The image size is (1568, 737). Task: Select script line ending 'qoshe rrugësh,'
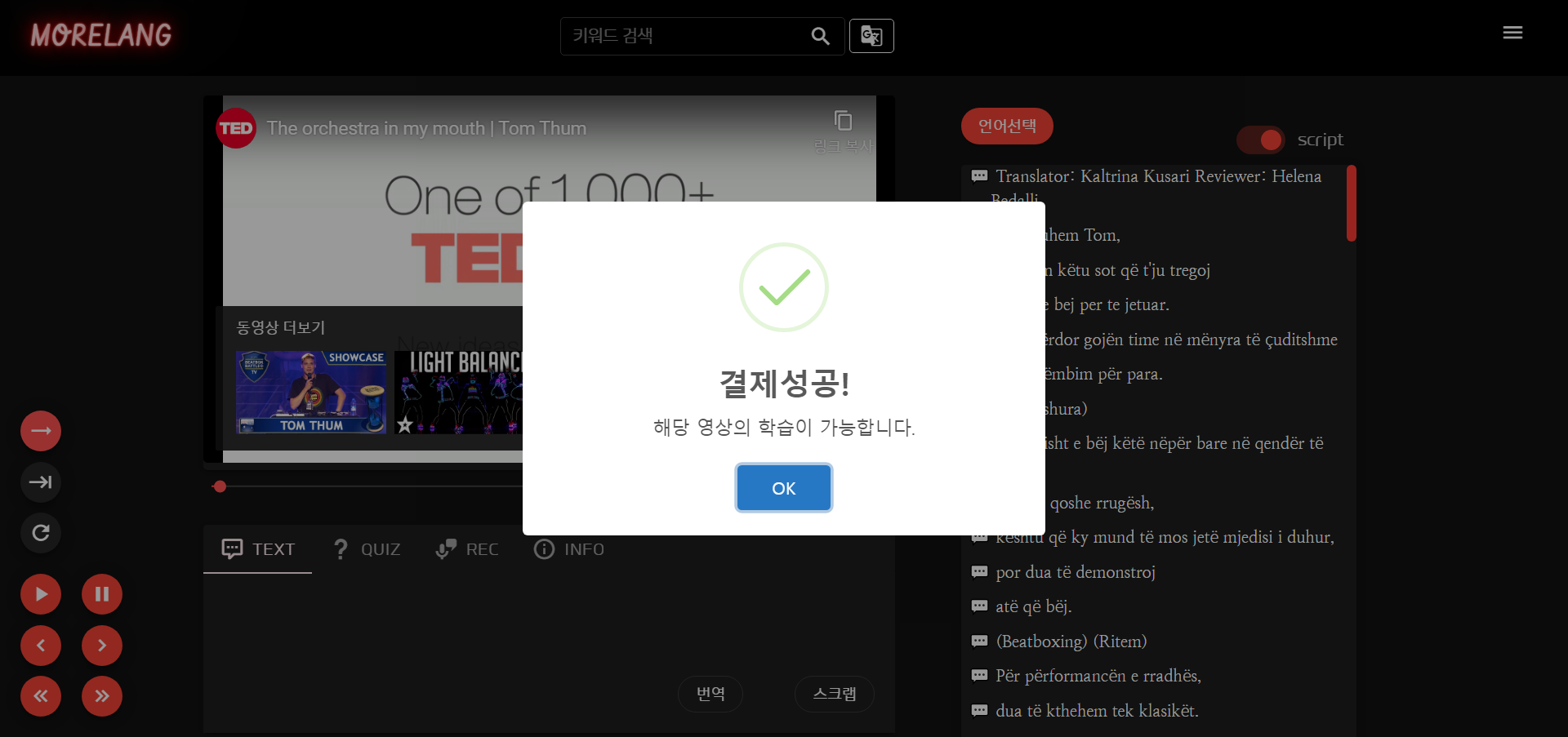pyautogui.click(x=1101, y=503)
